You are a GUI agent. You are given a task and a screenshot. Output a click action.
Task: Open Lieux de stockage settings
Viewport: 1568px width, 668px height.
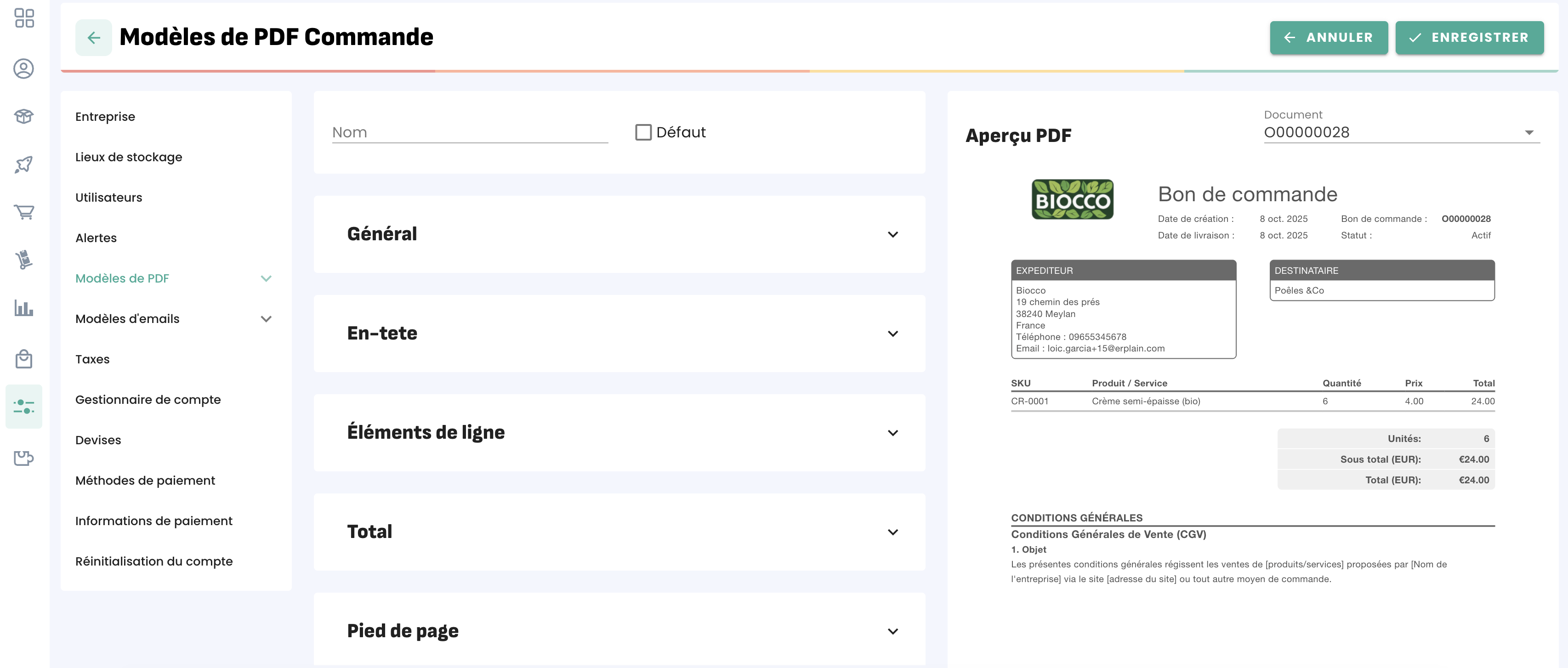point(128,157)
